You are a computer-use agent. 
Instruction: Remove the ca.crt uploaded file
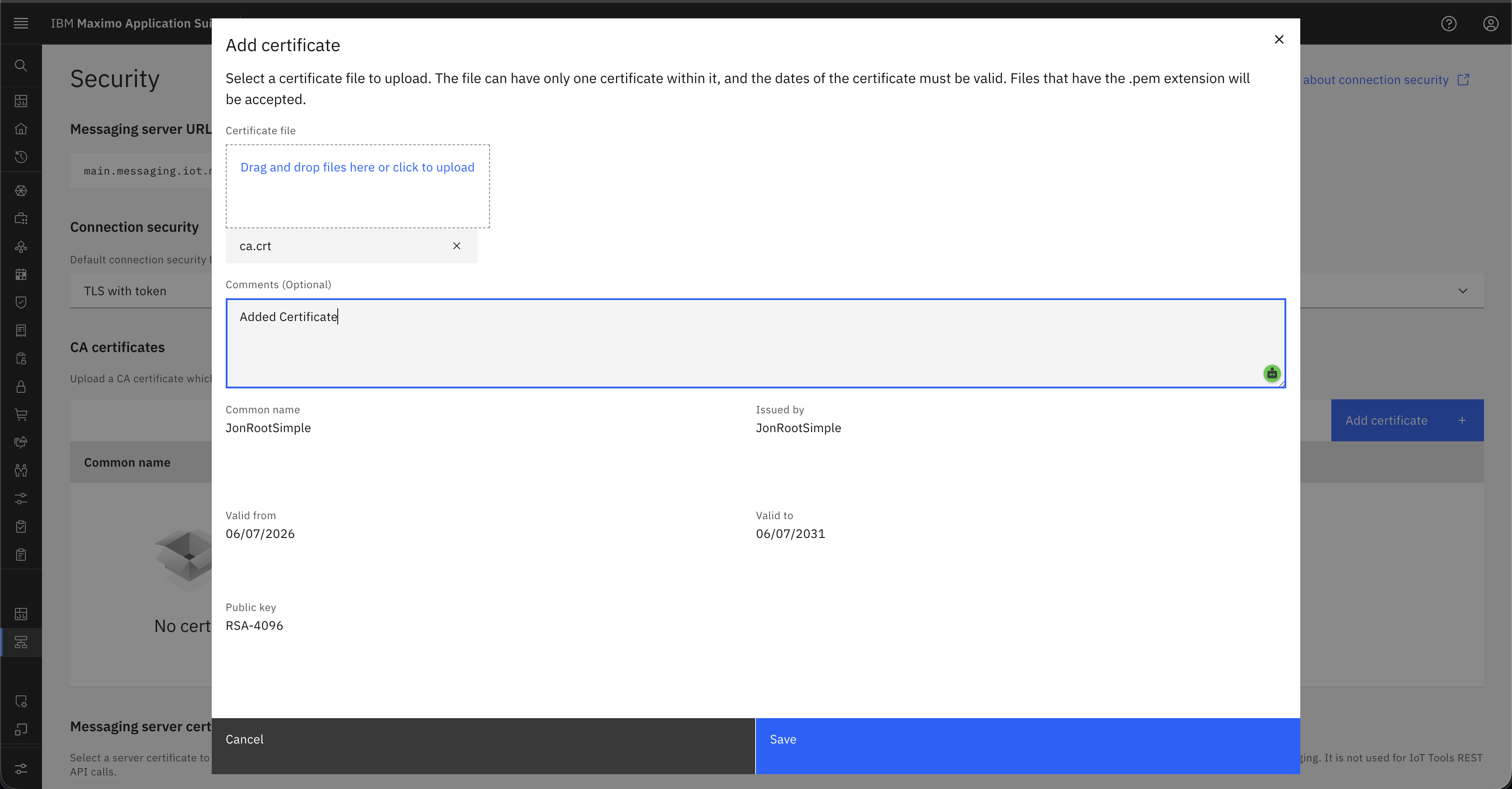click(x=457, y=246)
